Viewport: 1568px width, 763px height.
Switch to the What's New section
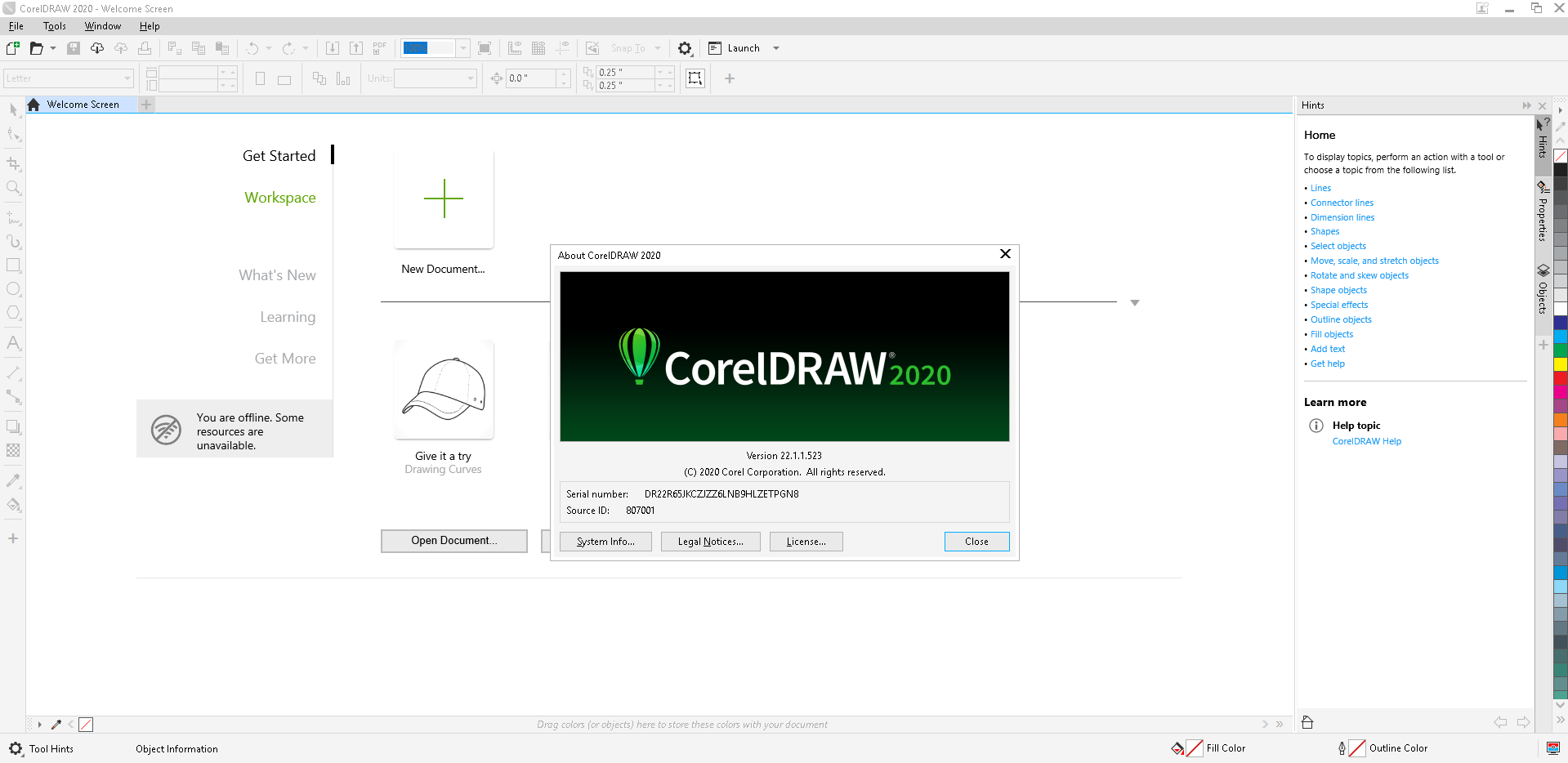tap(277, 275)
